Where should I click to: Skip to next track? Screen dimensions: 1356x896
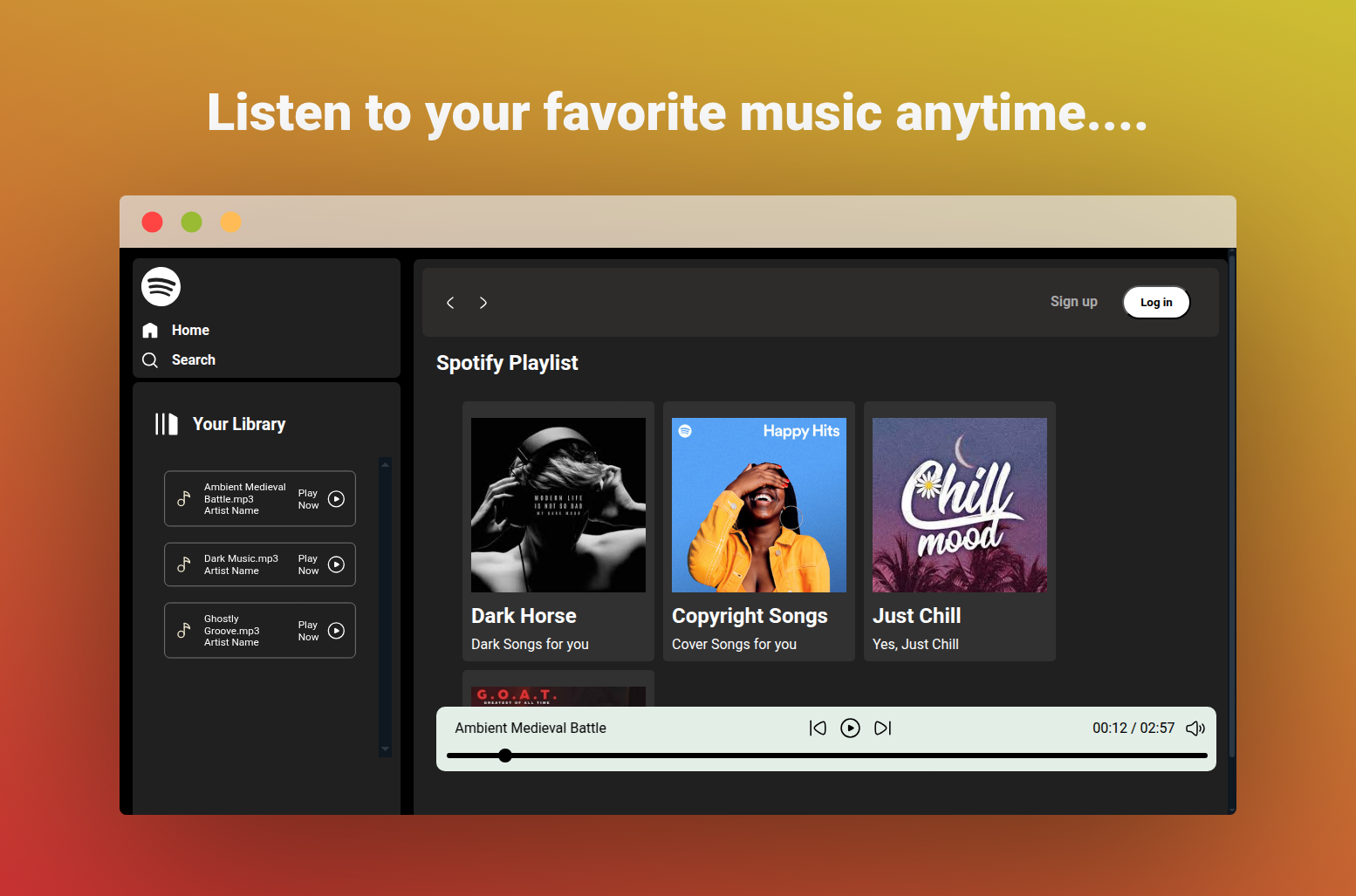[x=883, y=728]
